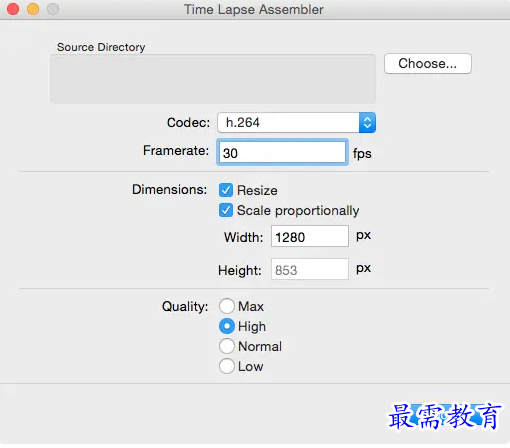Select the High quality radio button
The image size is (510, 448).
[227, 326]
